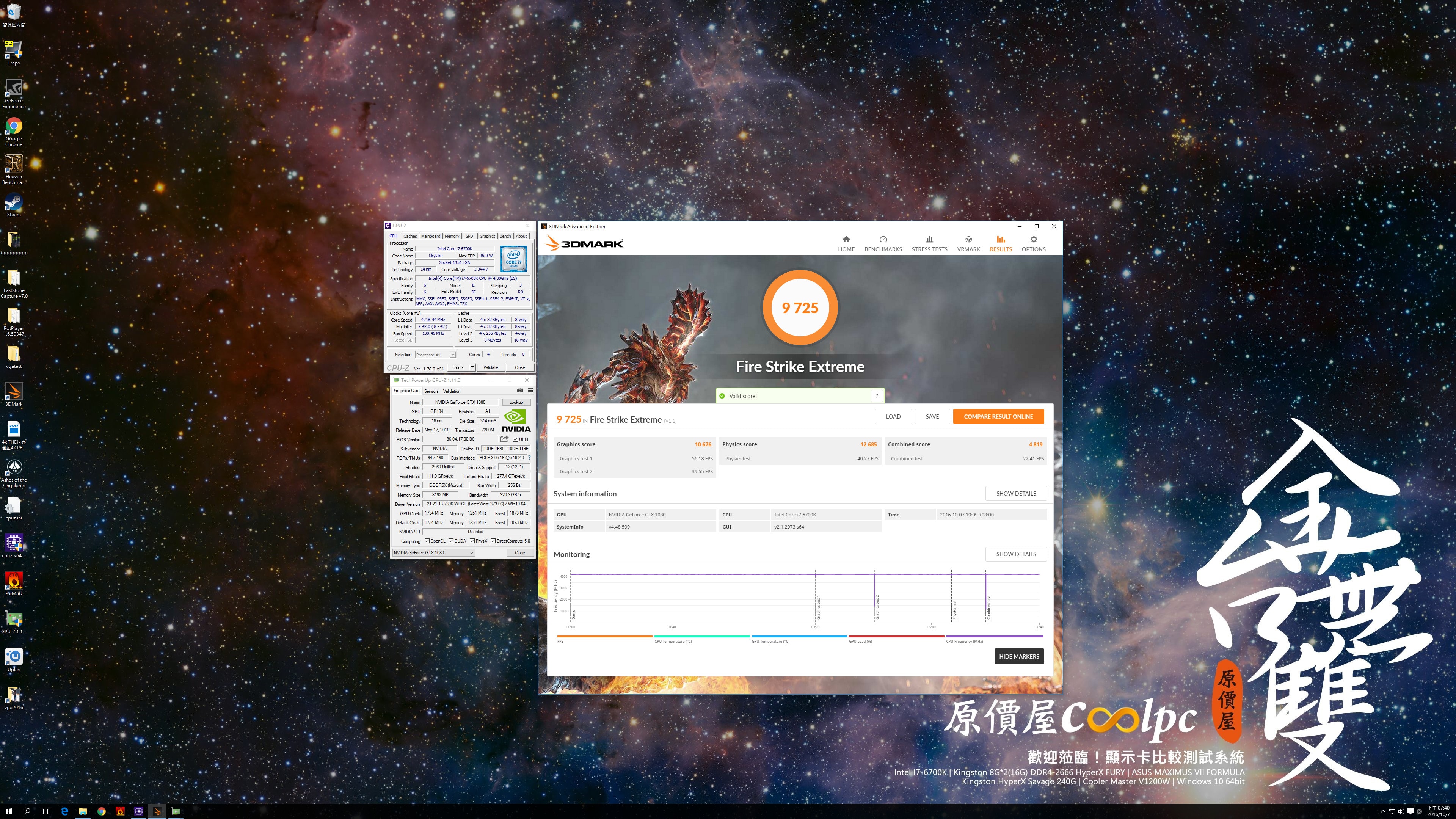Image resolution: width=1456 pixels, height=819 pixels.
Task: Show hidden system tray icons
Action: (1382, 812)
